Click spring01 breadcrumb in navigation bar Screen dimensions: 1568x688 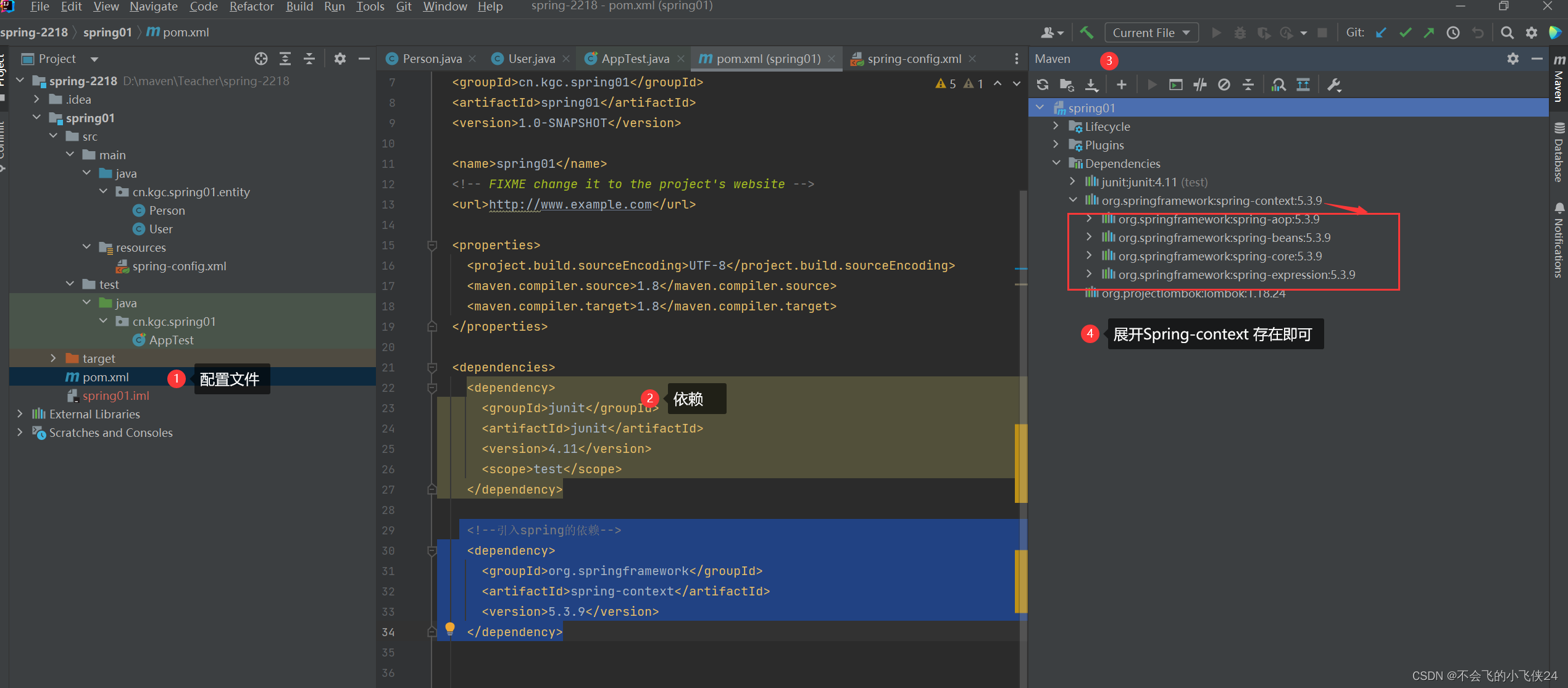click(x=107, y=32)
